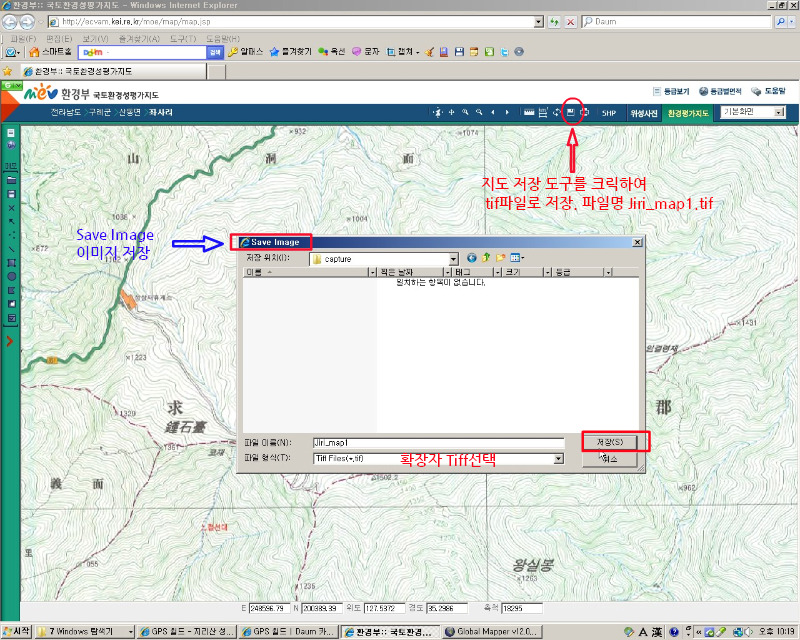The height and width of the screenshot is (640, 800).
Task: Open 등급보기 link
Action: tap(671, 91)
